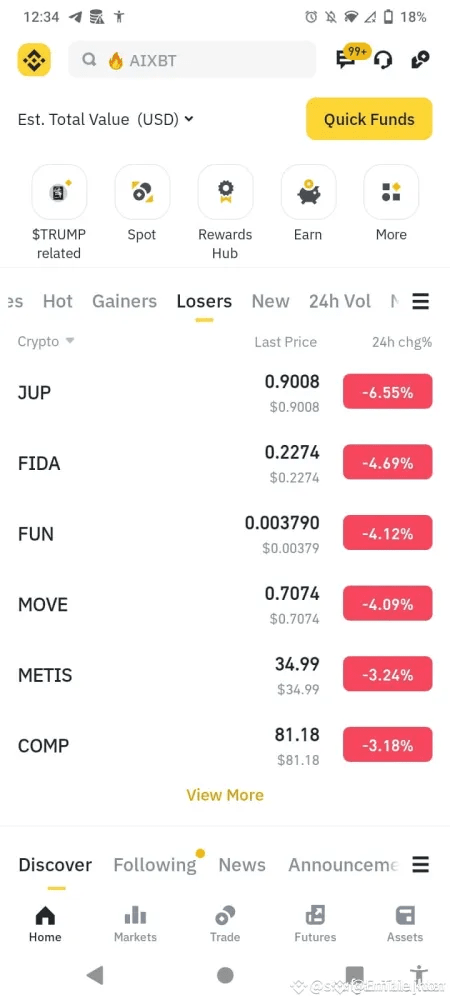
Task: Open the market list hamburger menu
Action: 421,301
